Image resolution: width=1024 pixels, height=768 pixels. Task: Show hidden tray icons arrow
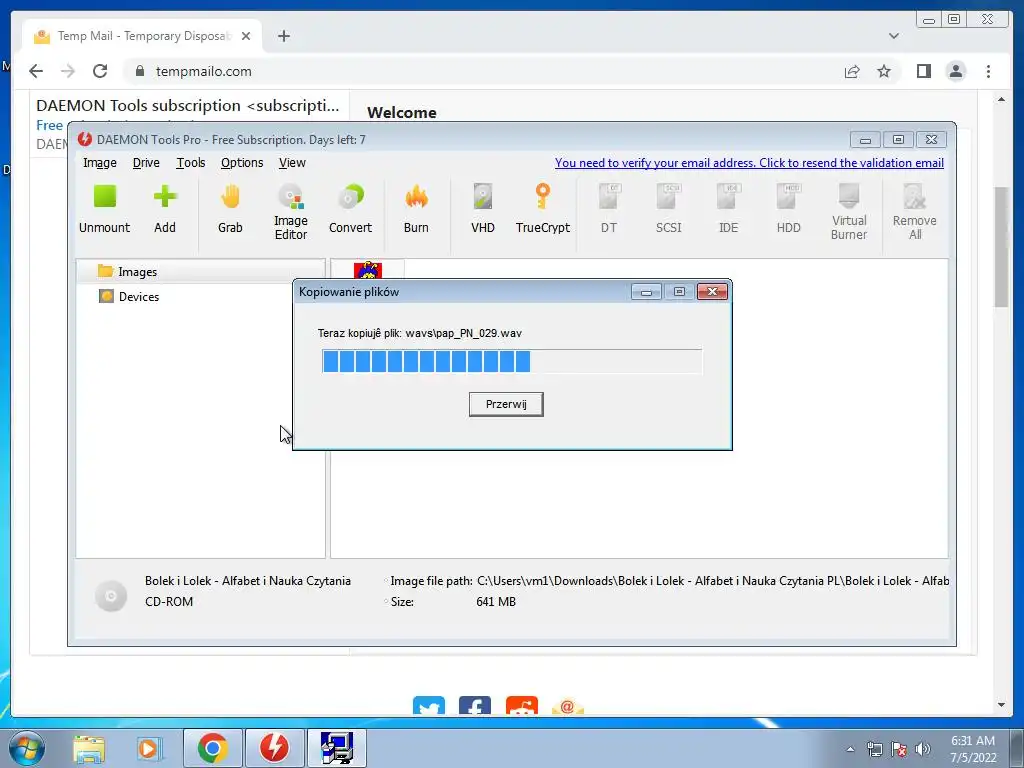(x=850, y=749)
